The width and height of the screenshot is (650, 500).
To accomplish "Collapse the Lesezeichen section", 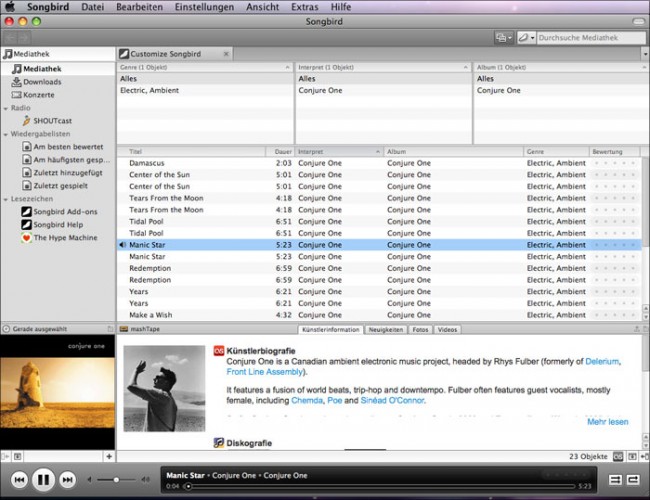I will tap(6, 199).
